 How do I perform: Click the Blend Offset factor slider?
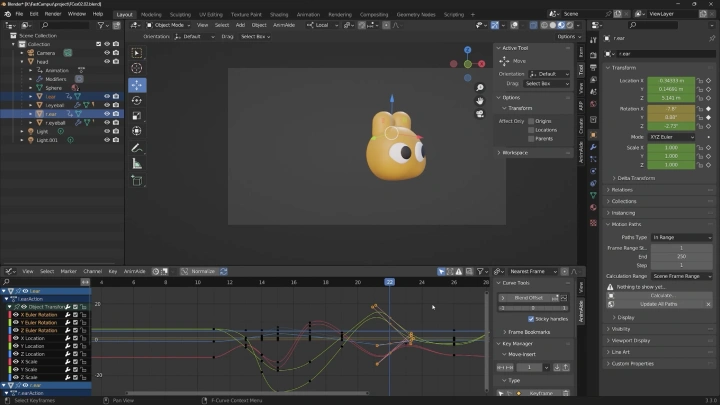(x=533, y=308)
